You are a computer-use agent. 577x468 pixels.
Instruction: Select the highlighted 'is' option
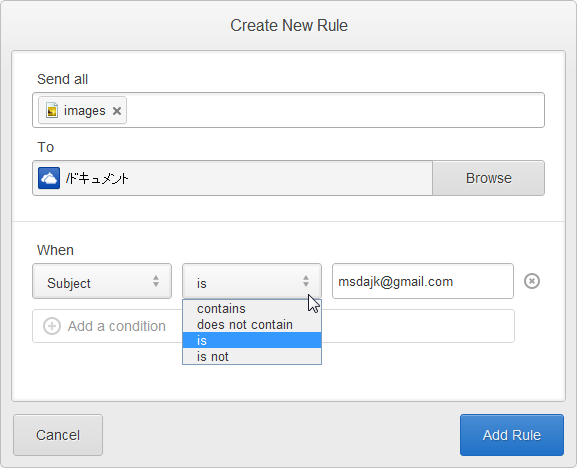(x=252, y=340)
